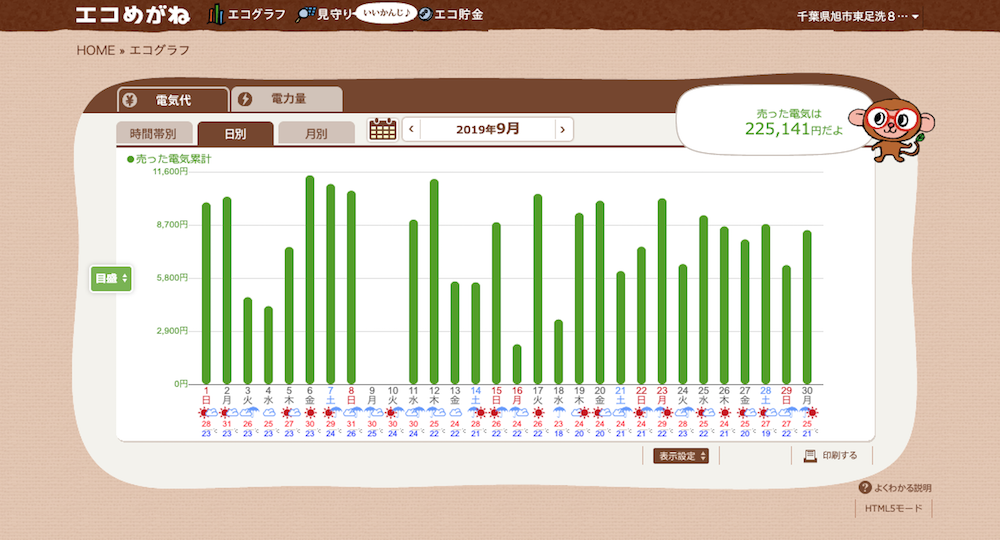Select the 月別 view tab
Viewport: 1000px width, 540px height.
[x=316, y=134]
